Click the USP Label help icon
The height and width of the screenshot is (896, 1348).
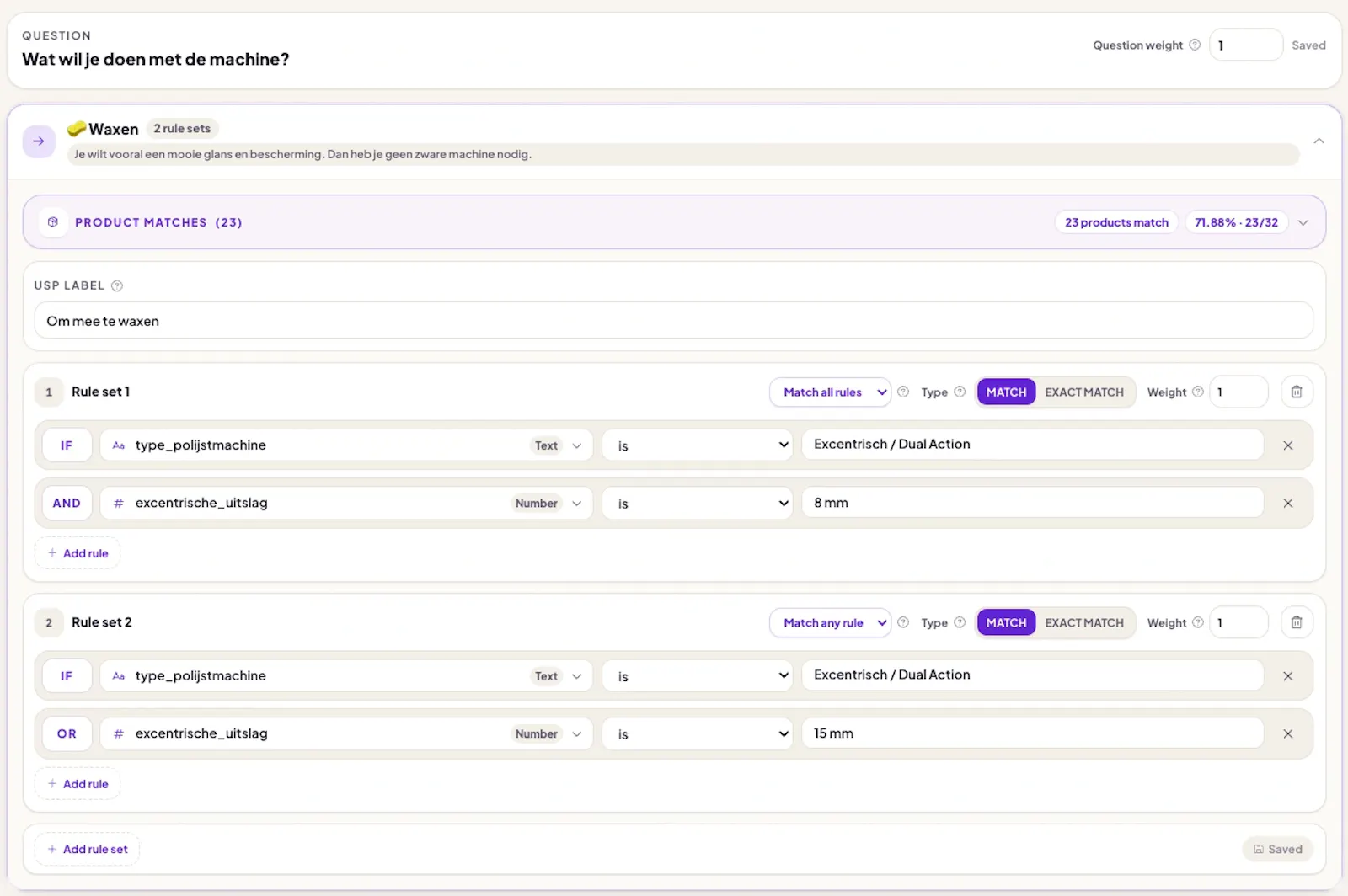point(117,285)
